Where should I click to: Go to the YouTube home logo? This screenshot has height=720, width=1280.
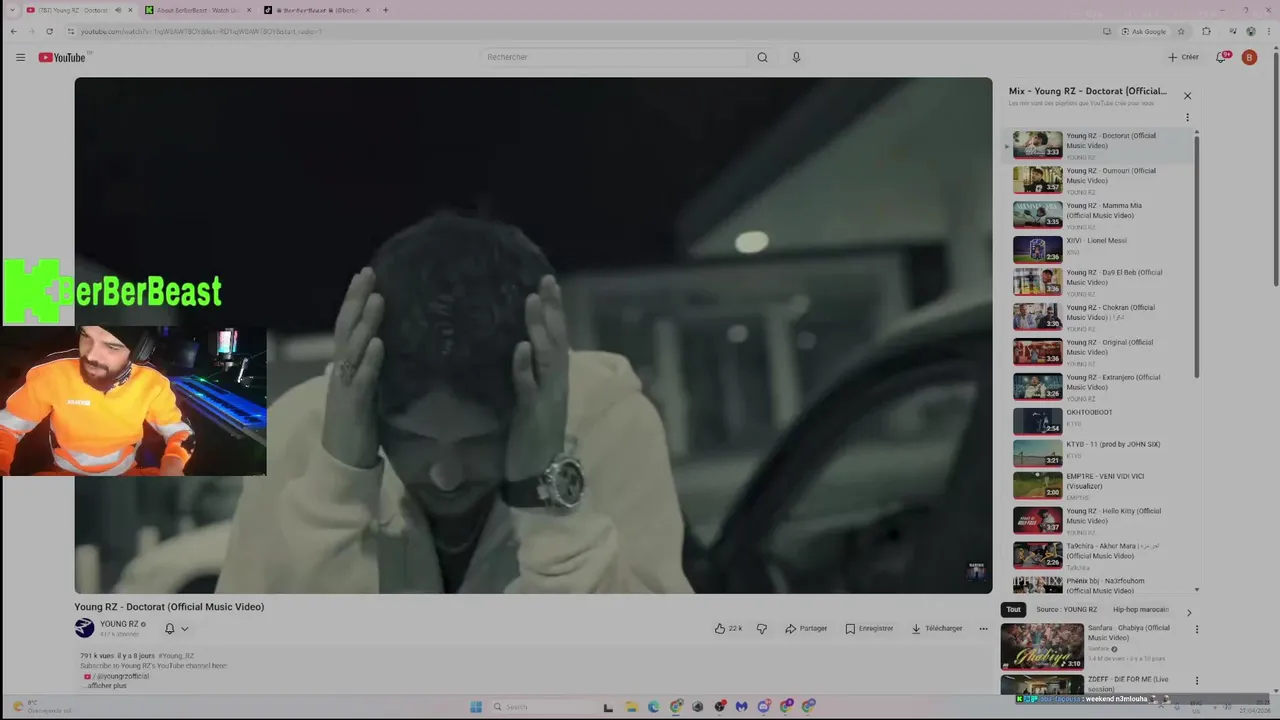coord(64,57)
